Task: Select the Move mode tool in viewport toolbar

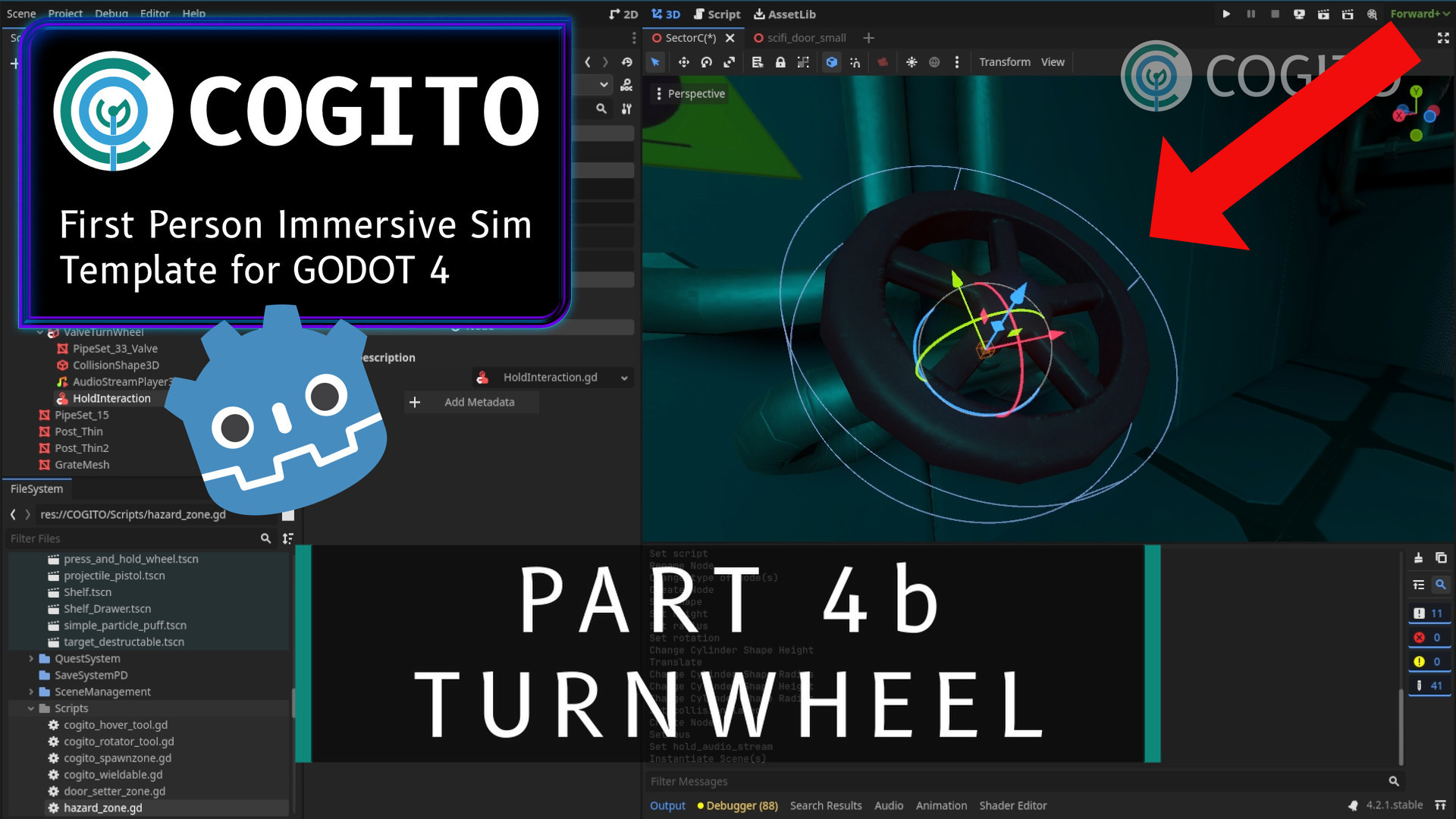Action: (x=683, y=62)
